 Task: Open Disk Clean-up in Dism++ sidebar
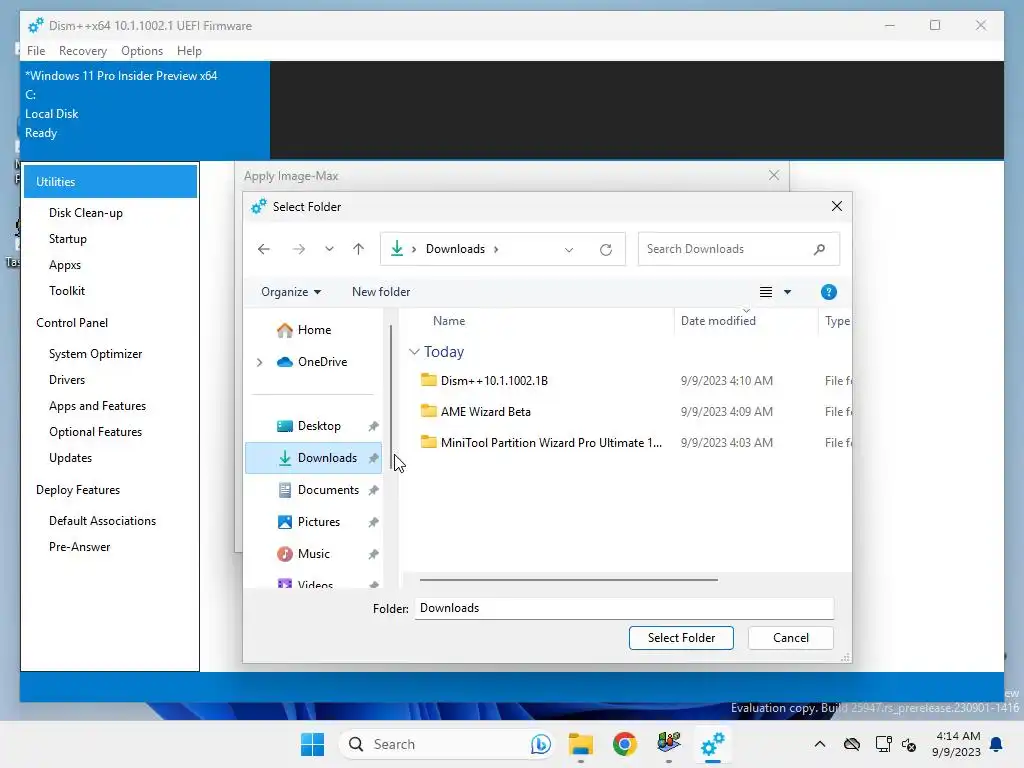pos(86,213)
